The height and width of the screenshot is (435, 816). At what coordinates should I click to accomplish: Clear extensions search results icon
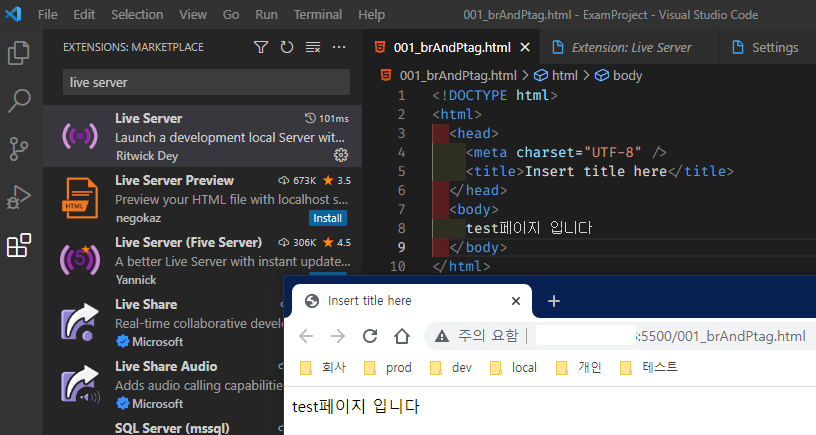point(313,47)
